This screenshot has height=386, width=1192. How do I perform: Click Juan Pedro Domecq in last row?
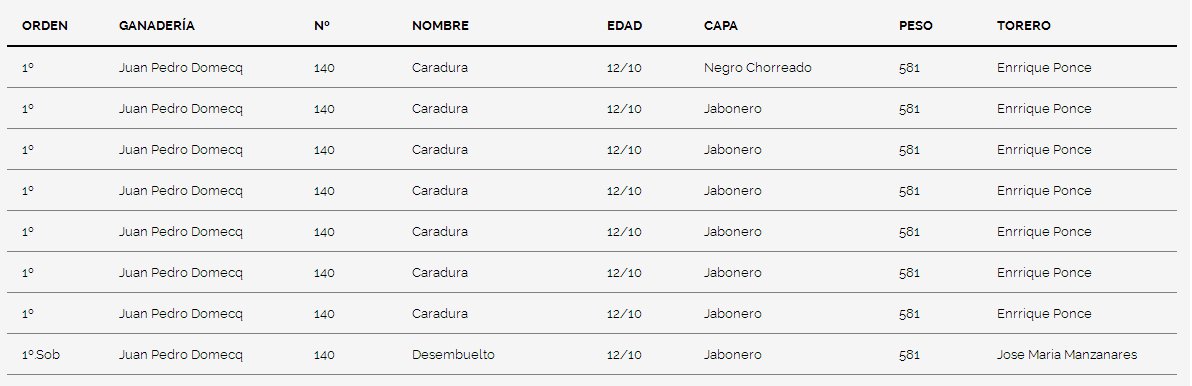pos(181,355)
